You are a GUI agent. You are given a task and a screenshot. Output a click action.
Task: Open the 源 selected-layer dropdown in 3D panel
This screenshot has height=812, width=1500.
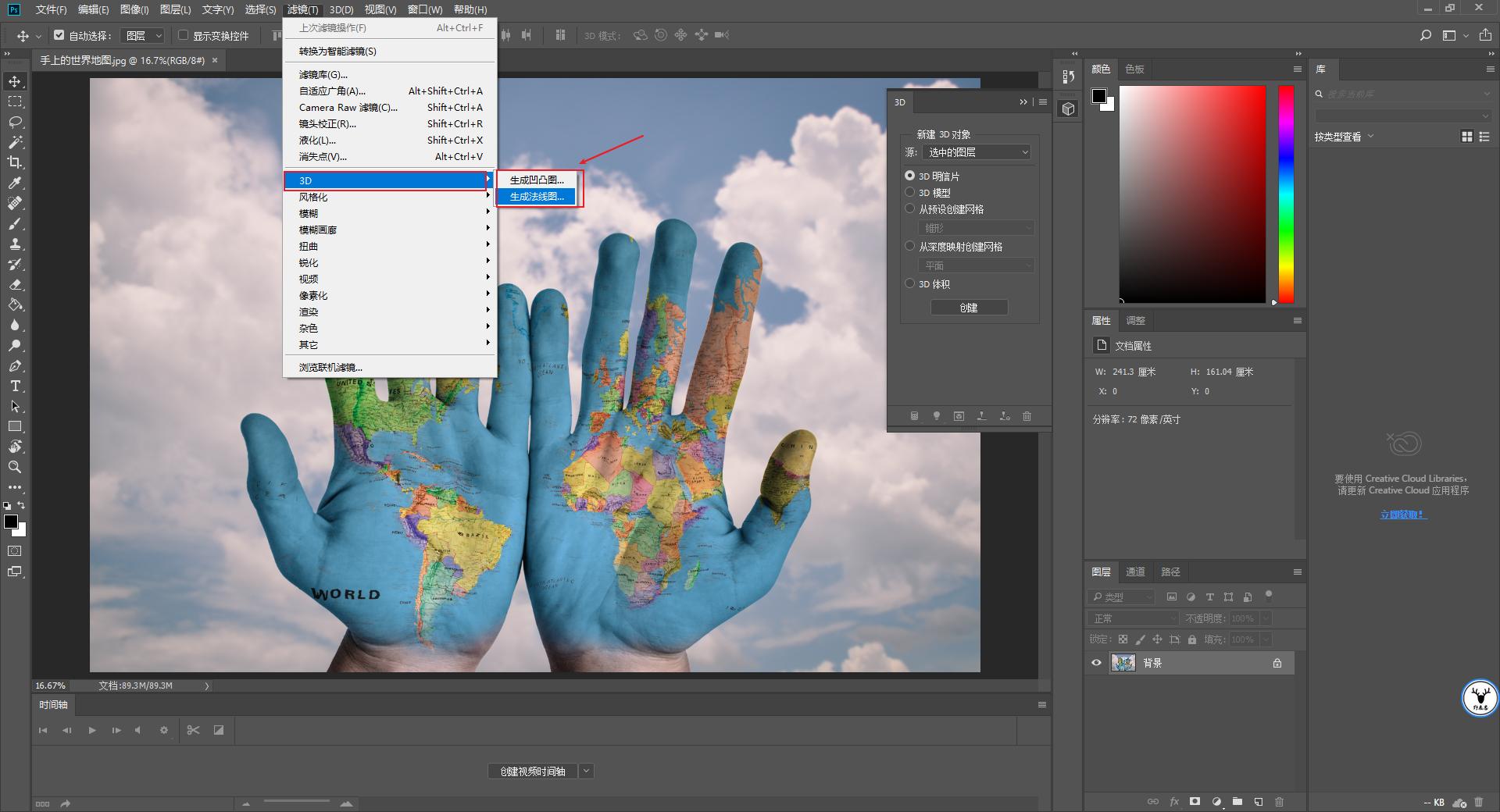coord(977,151)
